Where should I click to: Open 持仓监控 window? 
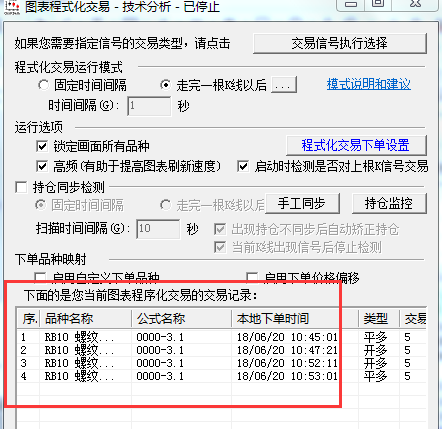(x=389, y=203)
